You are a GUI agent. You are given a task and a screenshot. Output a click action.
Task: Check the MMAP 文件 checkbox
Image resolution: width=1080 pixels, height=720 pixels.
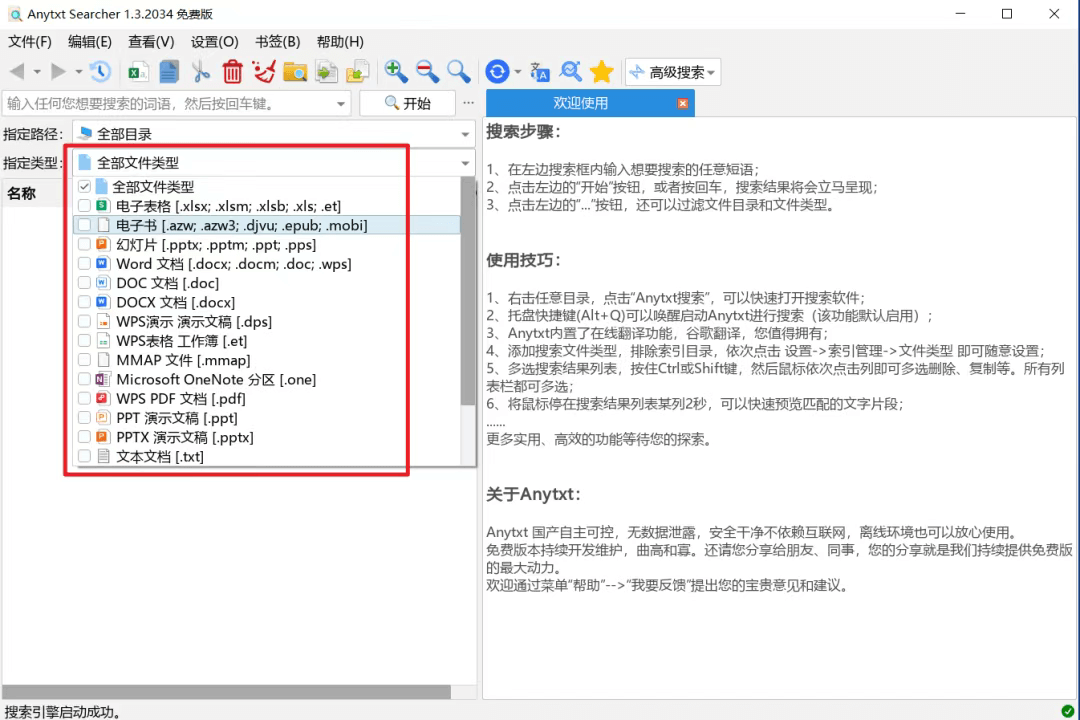point(84,360)
